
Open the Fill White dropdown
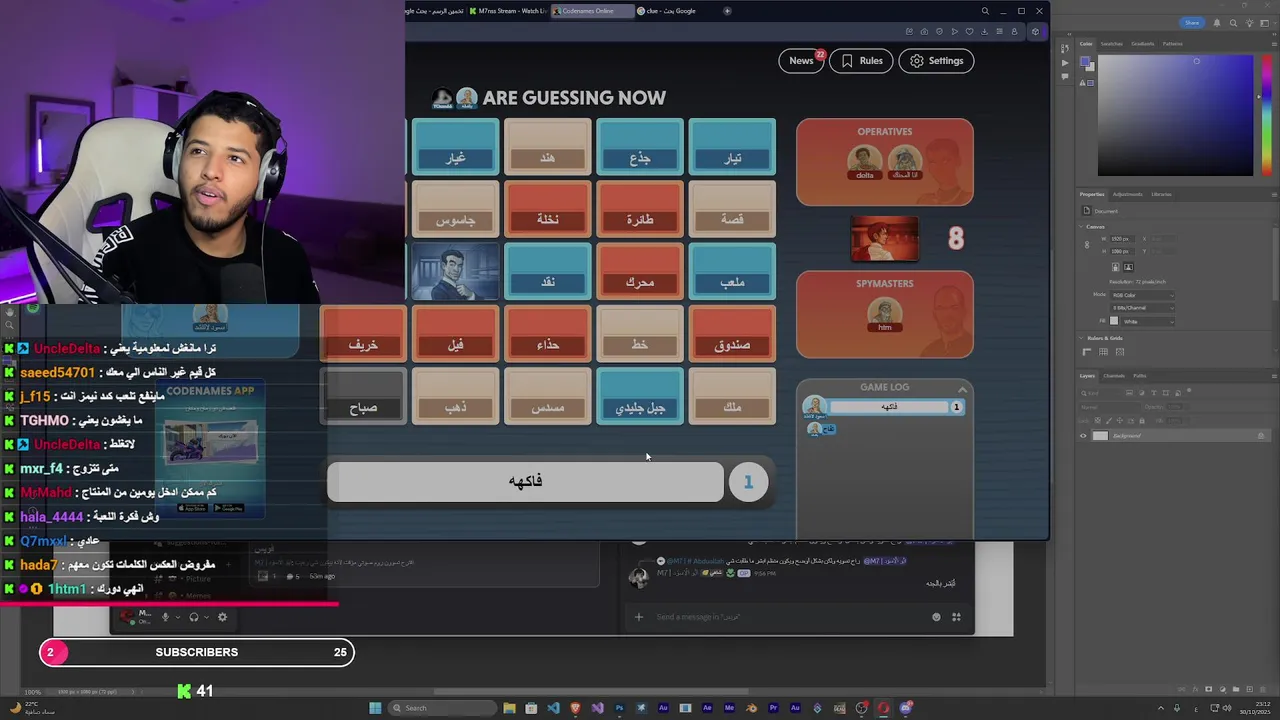point(1147,321)
